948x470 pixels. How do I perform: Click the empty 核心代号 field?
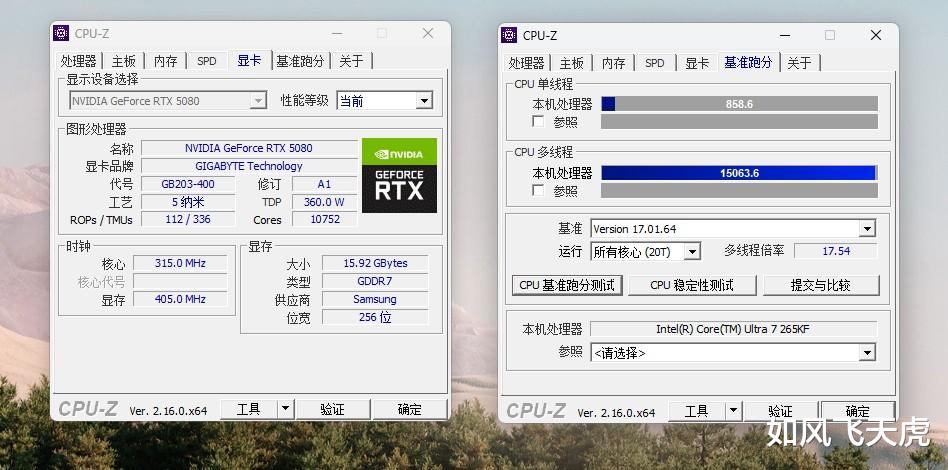tap(180, 281)
